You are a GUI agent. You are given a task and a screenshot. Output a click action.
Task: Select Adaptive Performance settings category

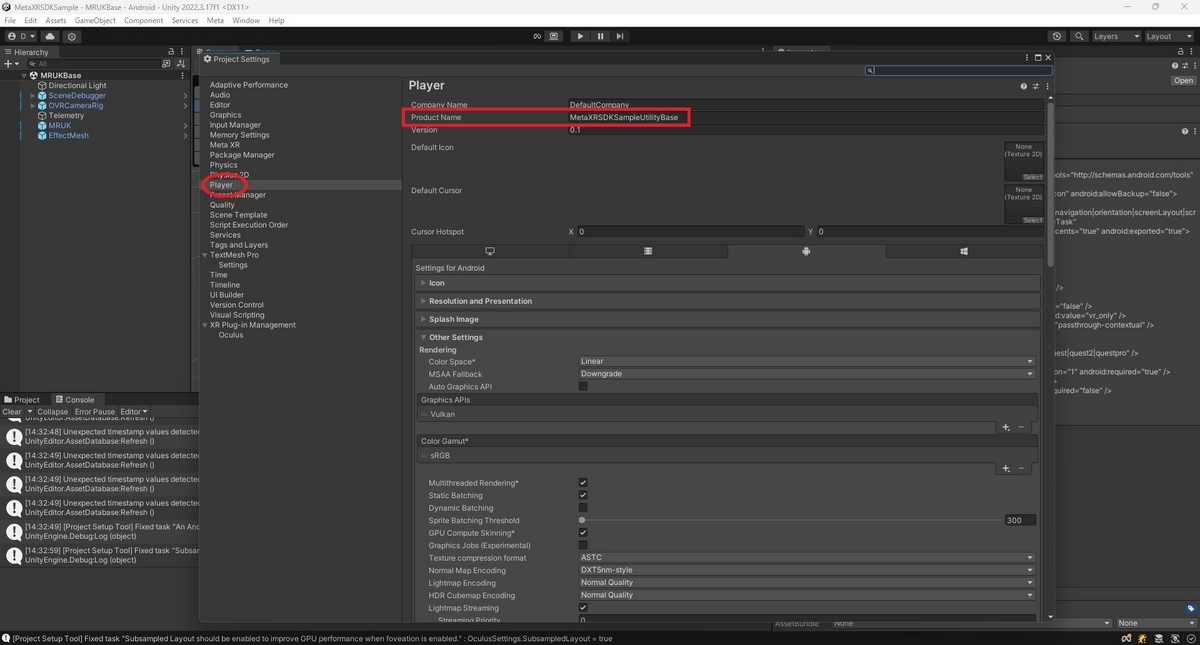(x=249, y=85)
